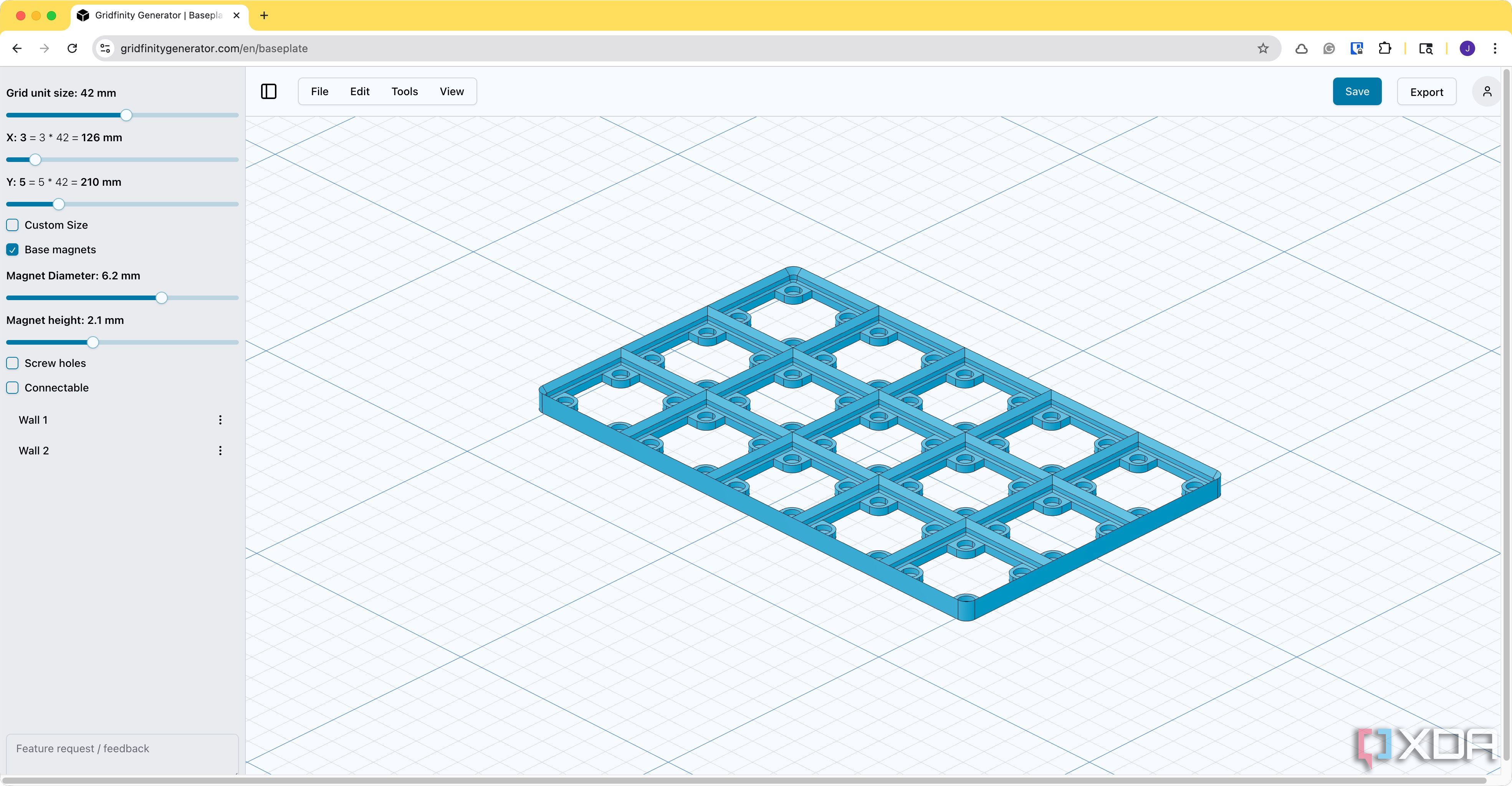Enable the Screw holes checkbox
Screen dimensions: 1512x786
click(12, 363)
